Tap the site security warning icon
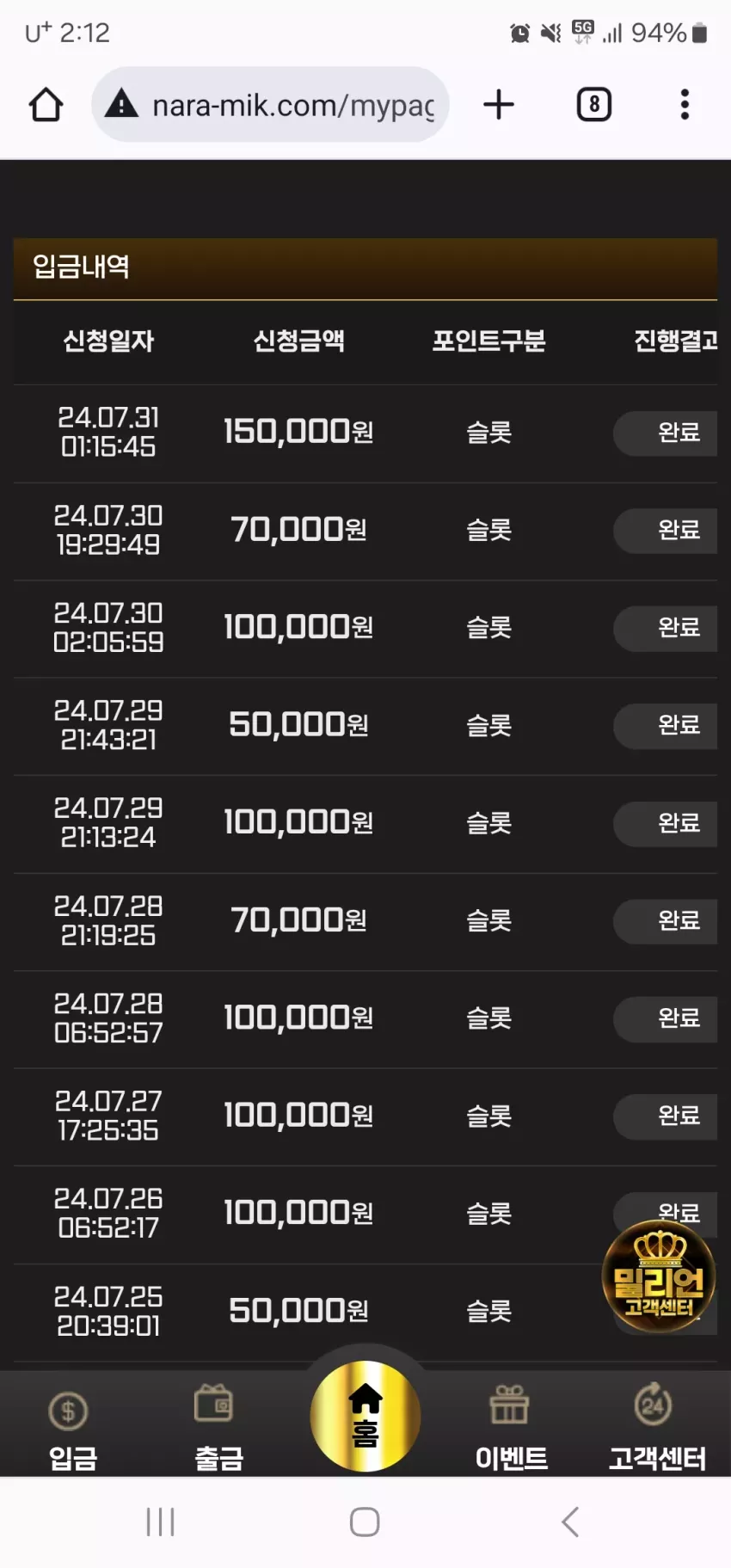Image resolution: width=731 pixels, height=1568 pixels. click(121, 104)
